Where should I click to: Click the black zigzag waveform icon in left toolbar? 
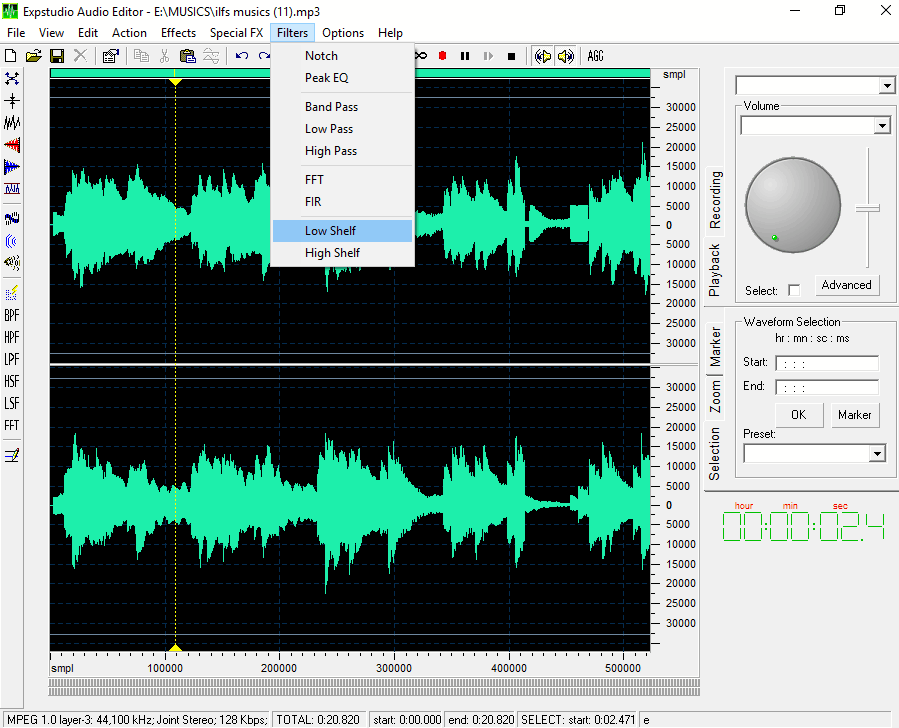12,123
